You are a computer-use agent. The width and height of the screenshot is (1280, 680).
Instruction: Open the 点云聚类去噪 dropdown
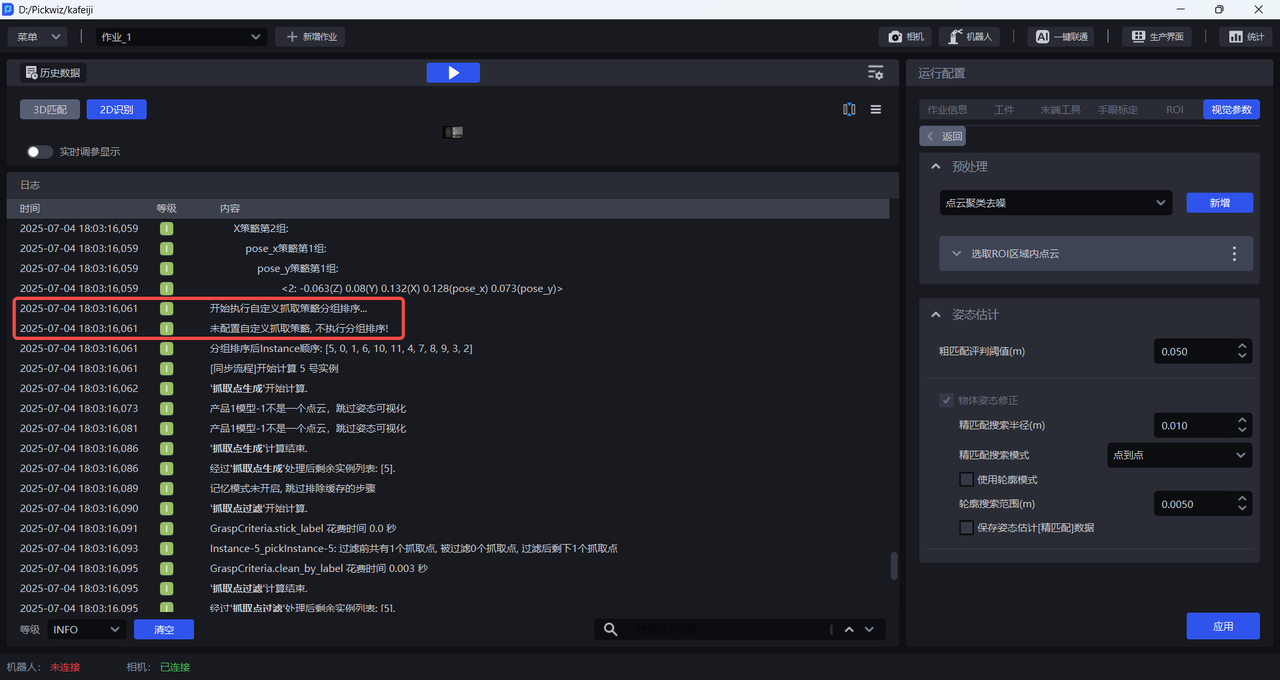point(1055,203)
